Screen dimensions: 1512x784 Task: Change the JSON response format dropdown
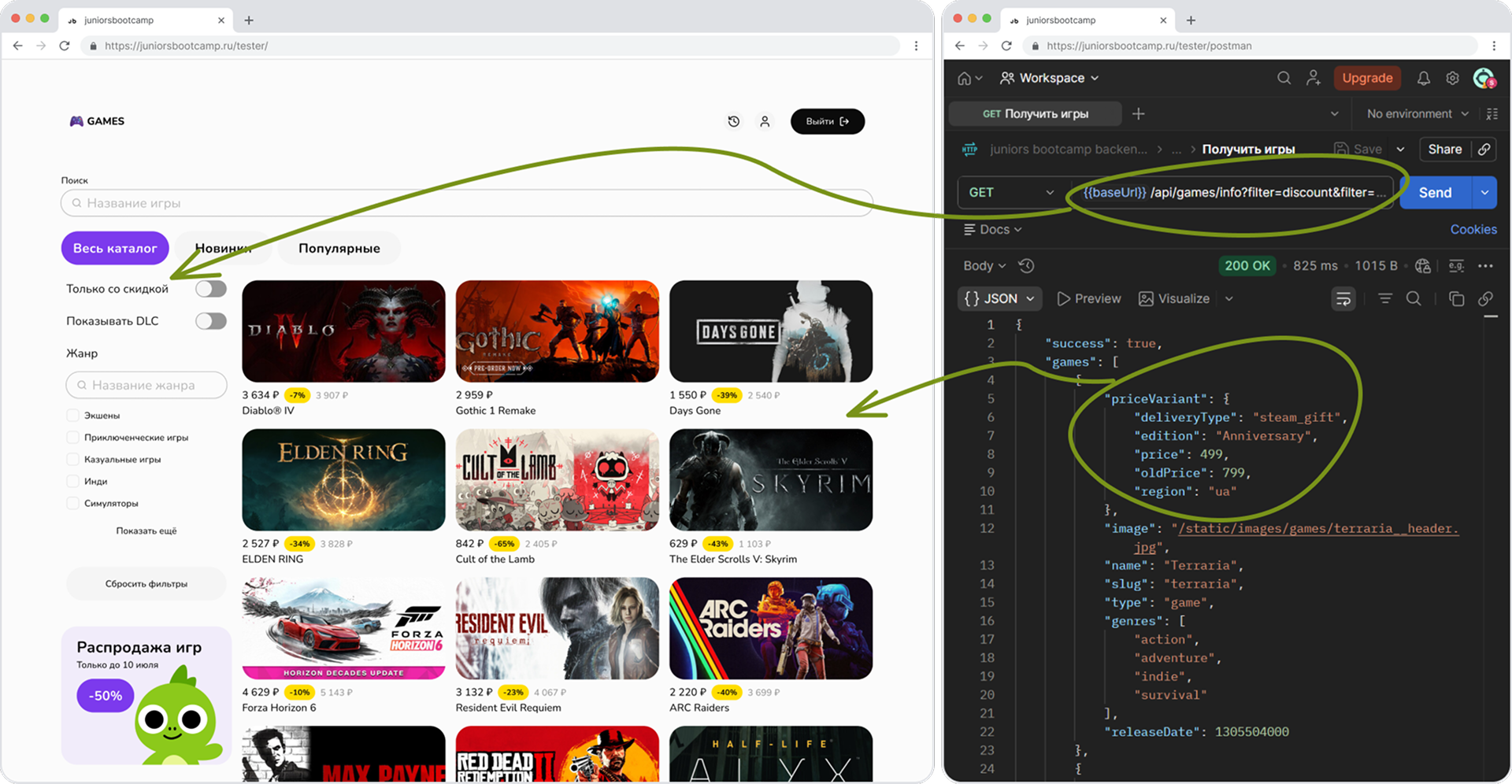[1000, 298]
